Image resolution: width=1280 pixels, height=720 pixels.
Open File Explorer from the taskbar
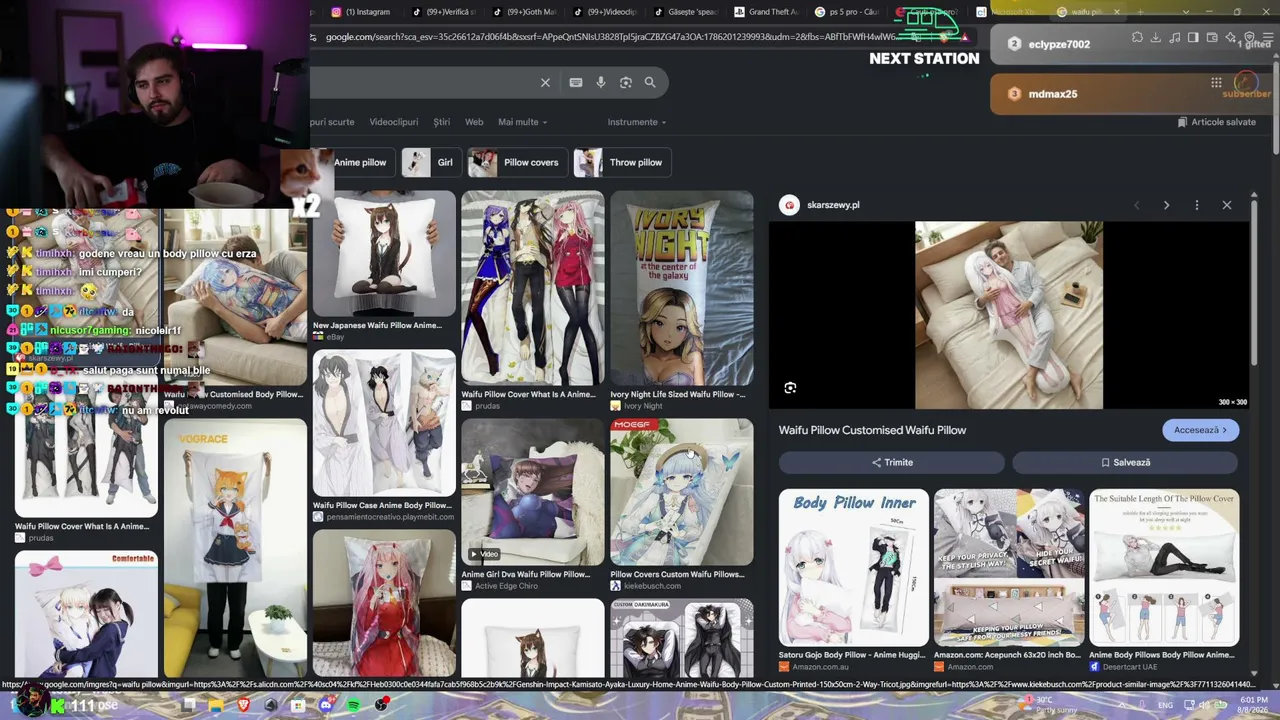(216, 705)
